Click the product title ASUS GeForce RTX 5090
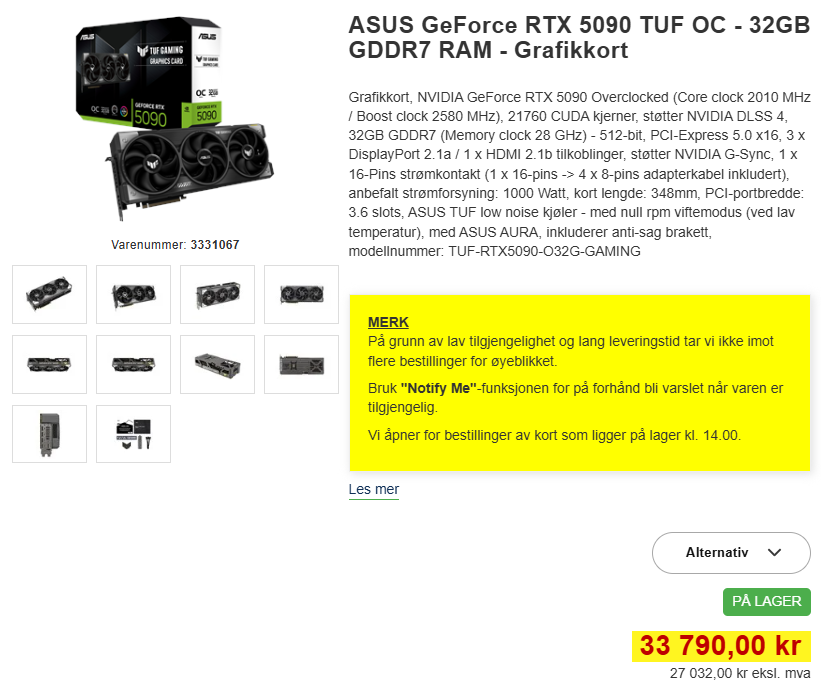Image resolution: width=821 pixels, height=683 pixels. pyautogui.click(x=579, y=38)
